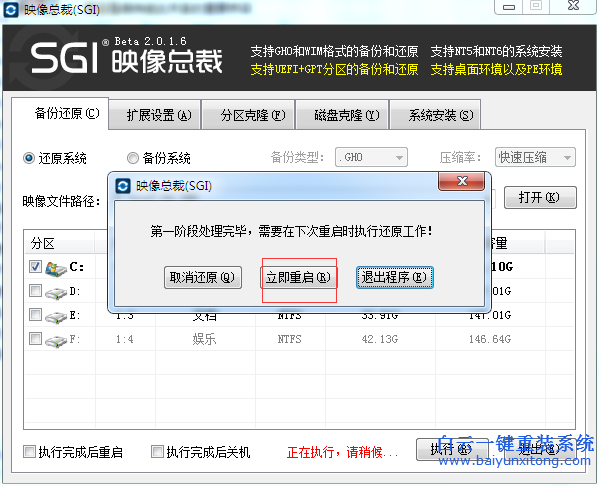Open the 备份类型 .GHO dropdown
599x486 pixels.
pos(371,157)
